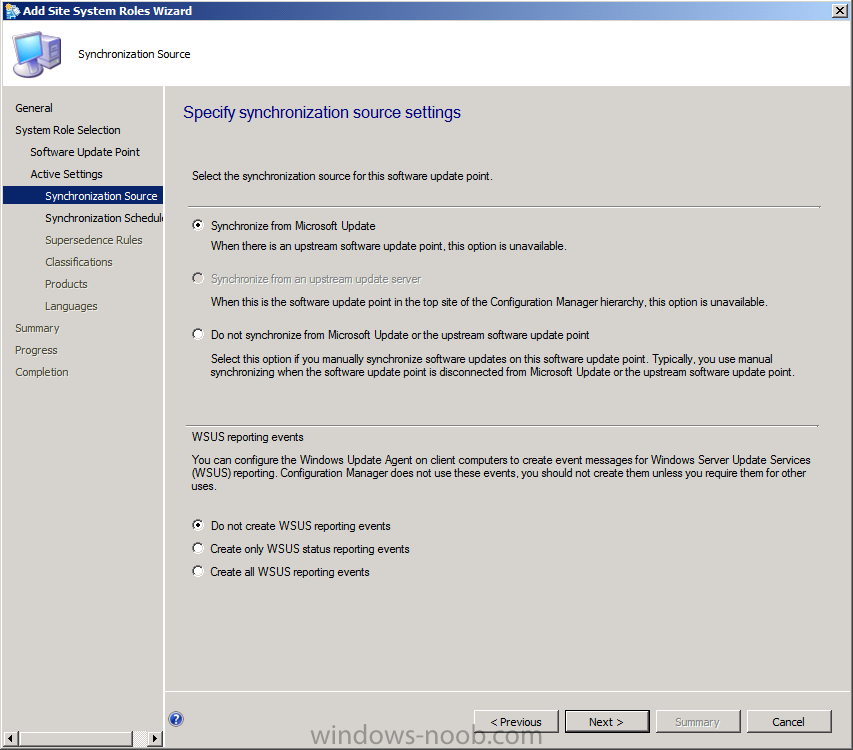Viewport: 853px width, 750px height.
Task: Select Synchronize from Microsoft Update
Action: coord(198,225)
